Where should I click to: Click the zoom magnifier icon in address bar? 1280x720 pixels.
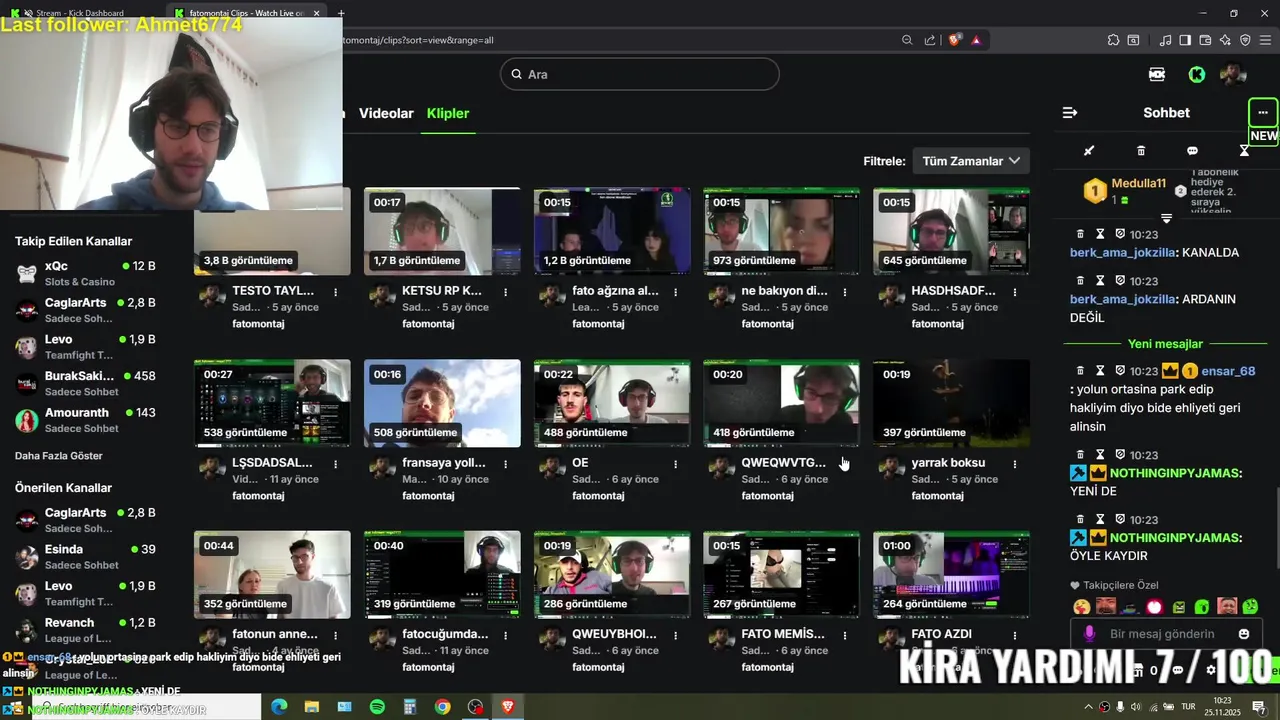907,40
